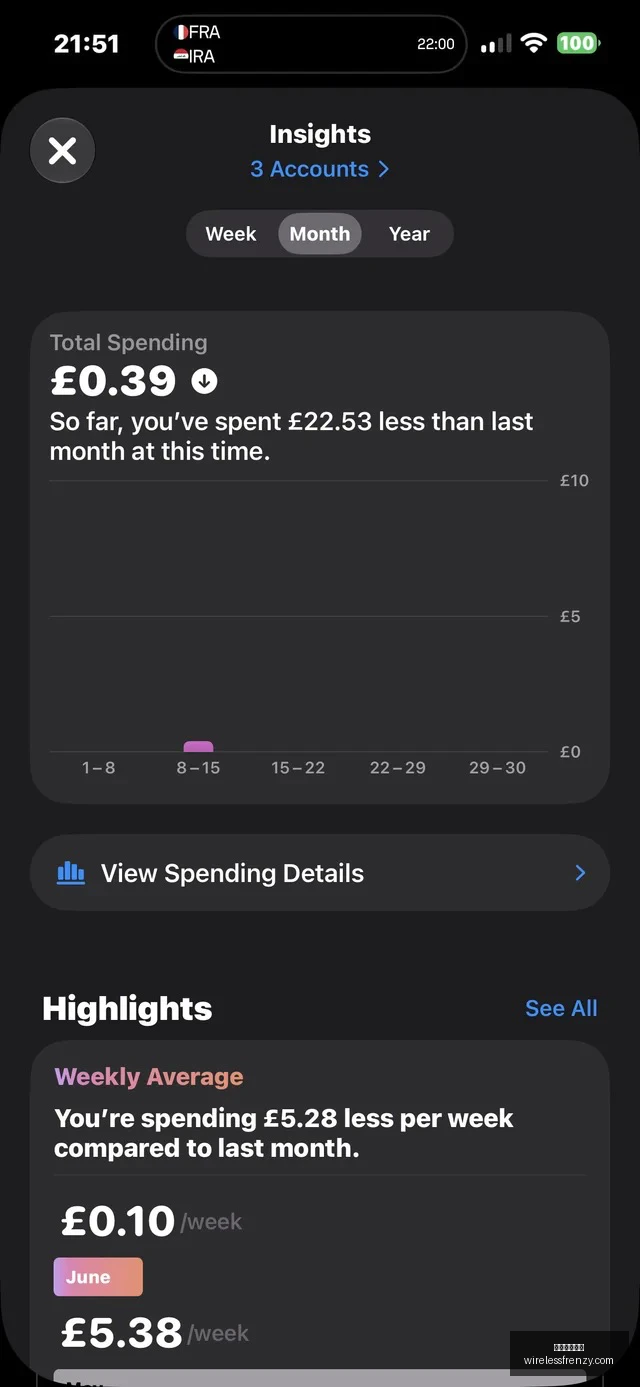Tap the pink spending bar for 8–15

[198, 746]
